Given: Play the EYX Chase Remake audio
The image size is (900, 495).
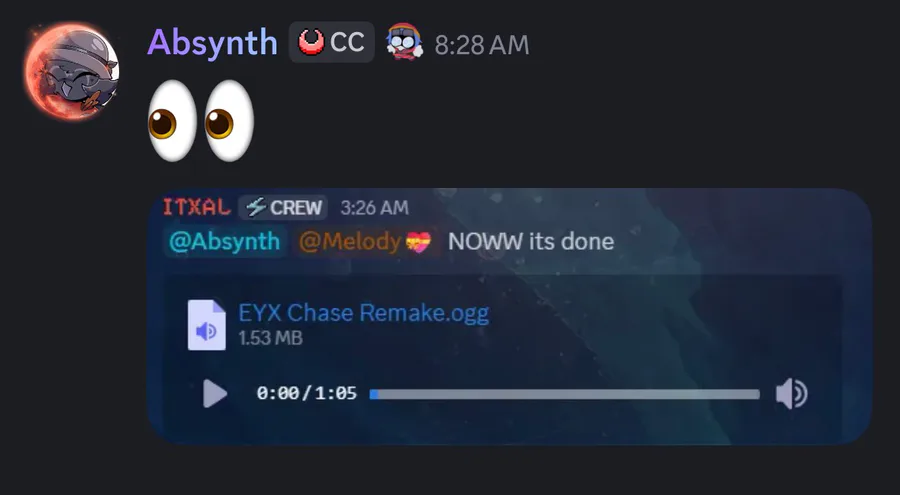Looking at the screenshot, I should [x=215, y=394].
